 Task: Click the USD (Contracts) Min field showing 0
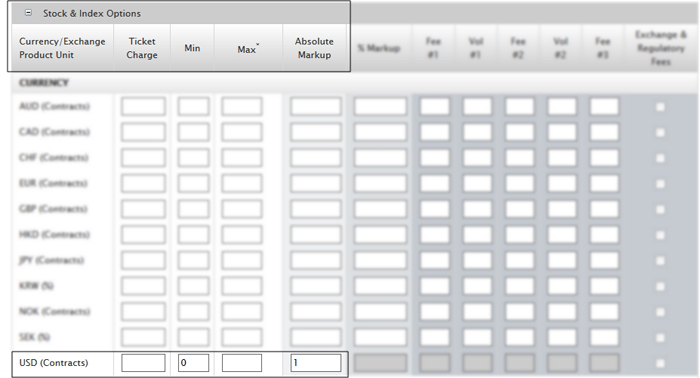point(193,363)
